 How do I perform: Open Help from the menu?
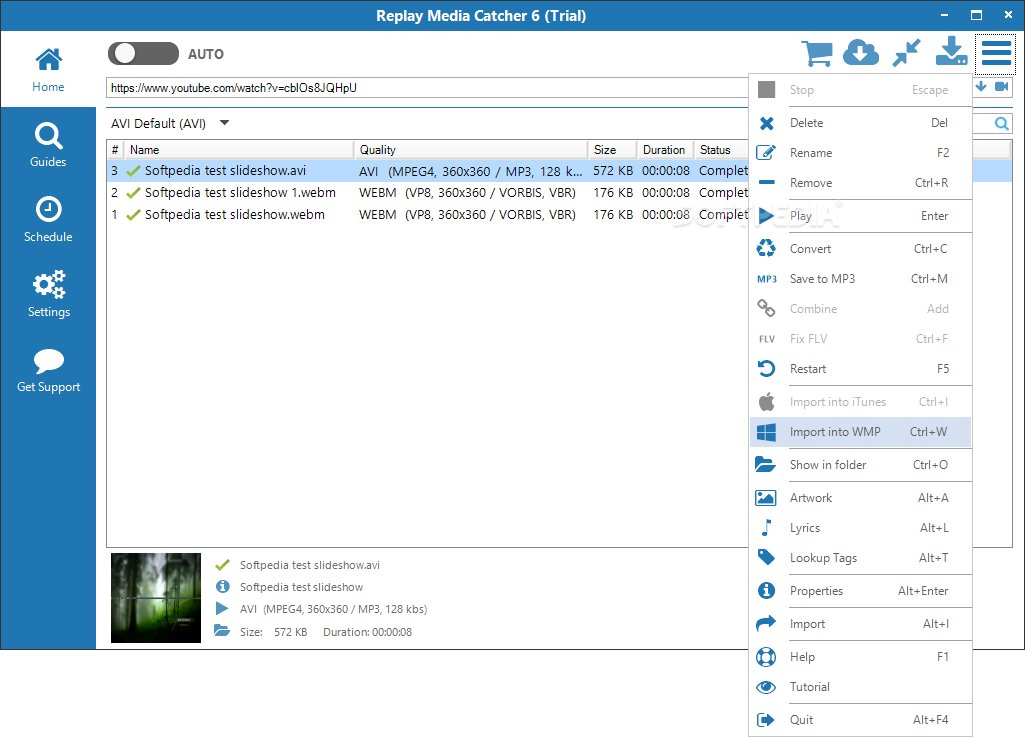[x=860, y=657]
